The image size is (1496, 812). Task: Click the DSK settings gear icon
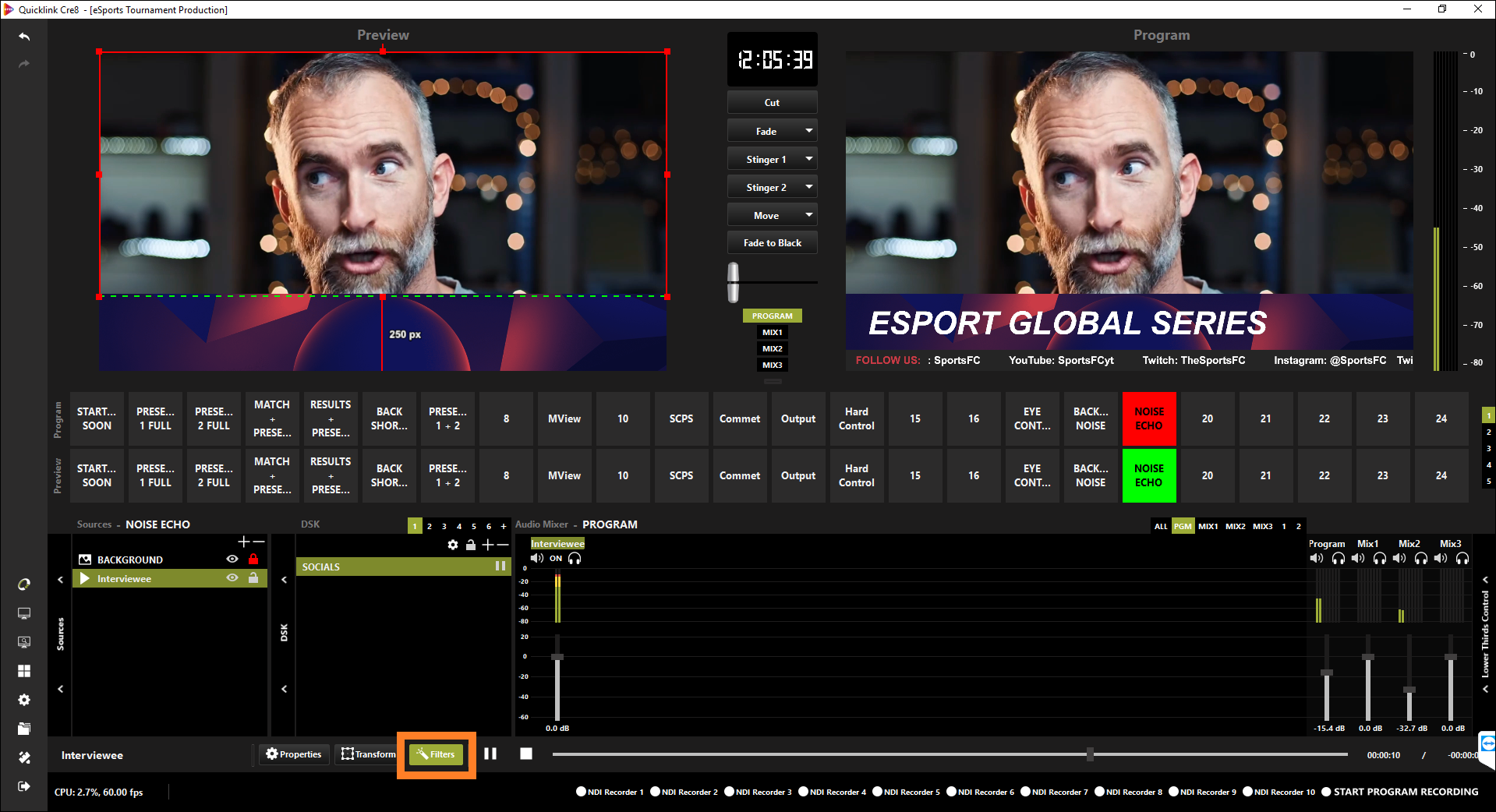point(453,545)
